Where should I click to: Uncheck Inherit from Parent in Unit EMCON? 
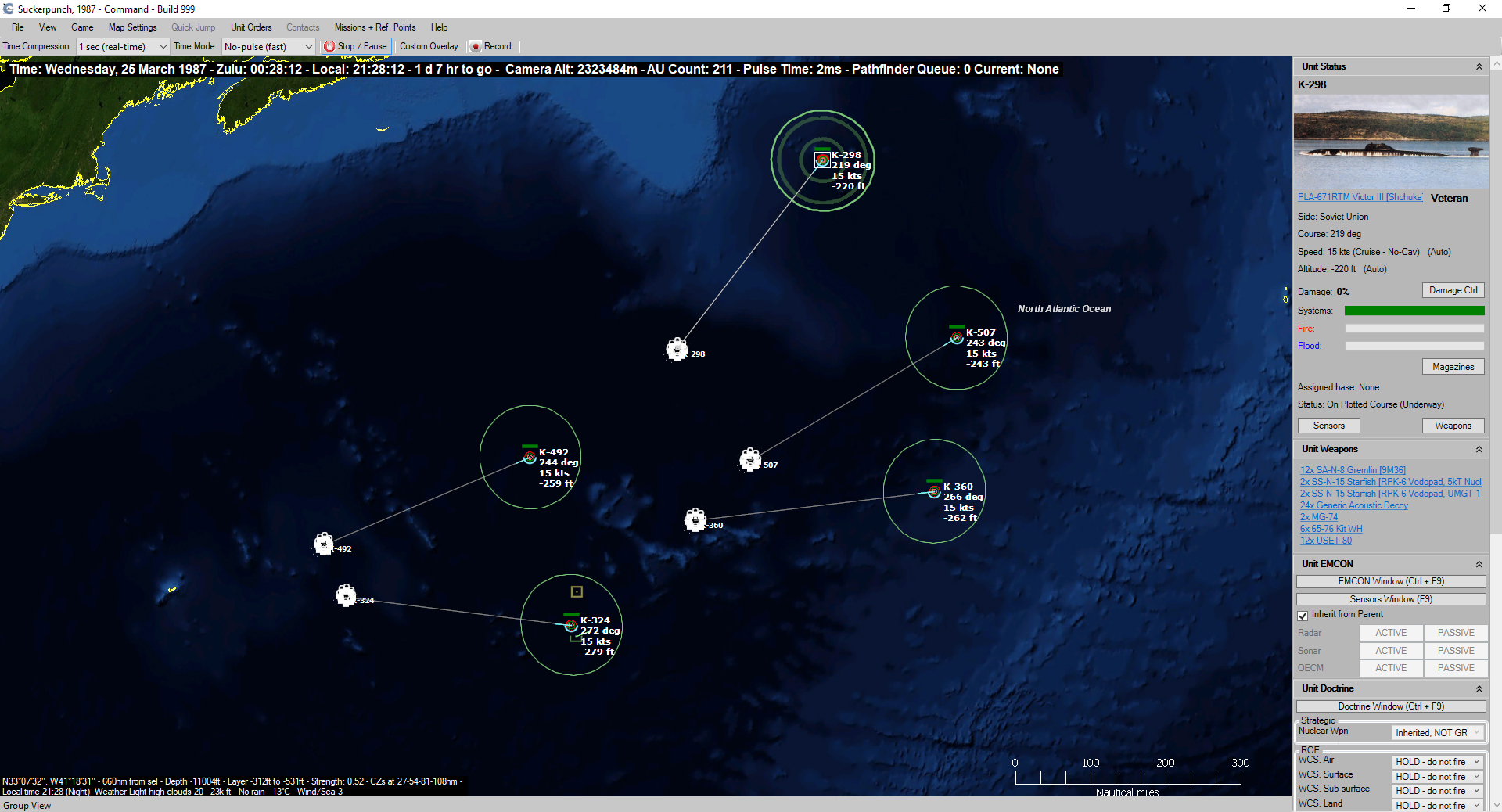(1303, 615)
